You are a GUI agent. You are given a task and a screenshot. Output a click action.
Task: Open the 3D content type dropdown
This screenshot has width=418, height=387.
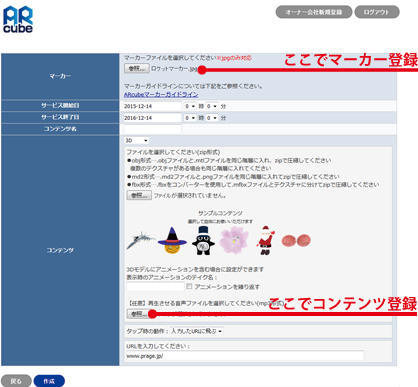coord(136,141)
